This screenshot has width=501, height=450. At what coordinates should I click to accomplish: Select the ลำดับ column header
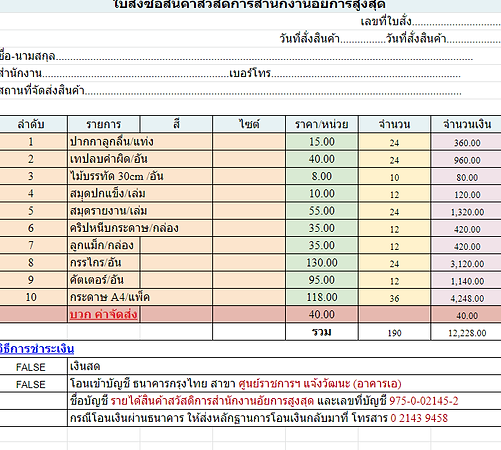33,124
